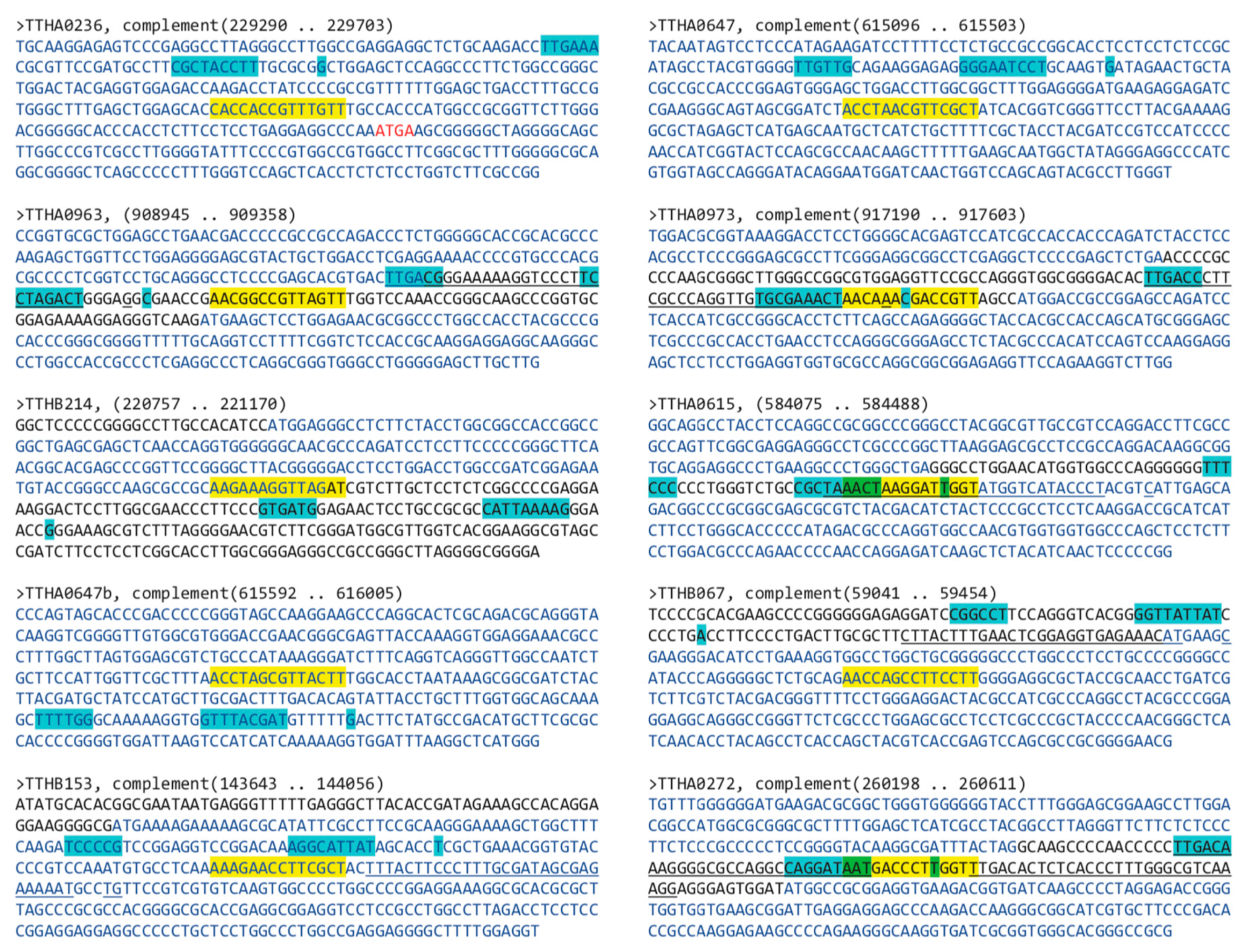Click yellow AACGGCCGTTAGTT motif in TTHA0963
The height and width of the screenshot is (952, 1245).
(x=278, y=298)
